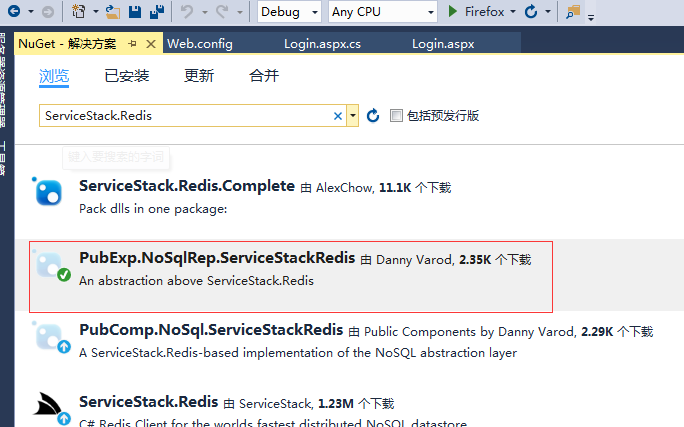Switch to the Web.config tab

click(200, 44)
